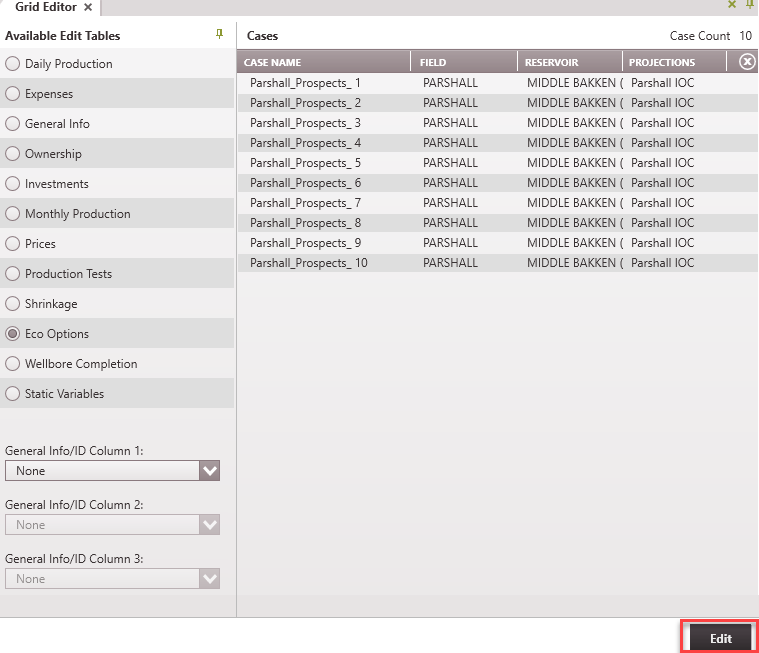
Task: Select the Parshall_Prospects_ 5 case row
Action: click(x=305, y=163)
